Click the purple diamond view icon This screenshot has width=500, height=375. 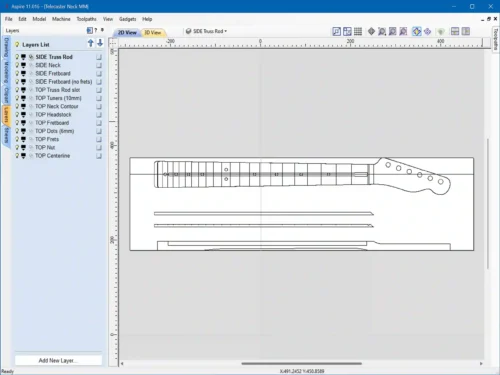428,31
